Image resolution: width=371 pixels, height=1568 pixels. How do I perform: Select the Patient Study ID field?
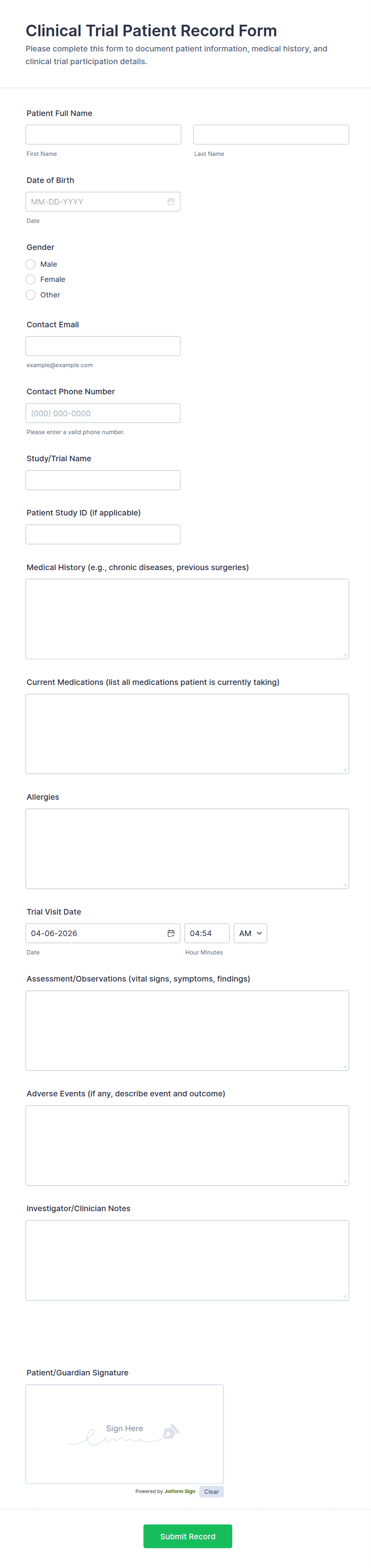point(103,534)
